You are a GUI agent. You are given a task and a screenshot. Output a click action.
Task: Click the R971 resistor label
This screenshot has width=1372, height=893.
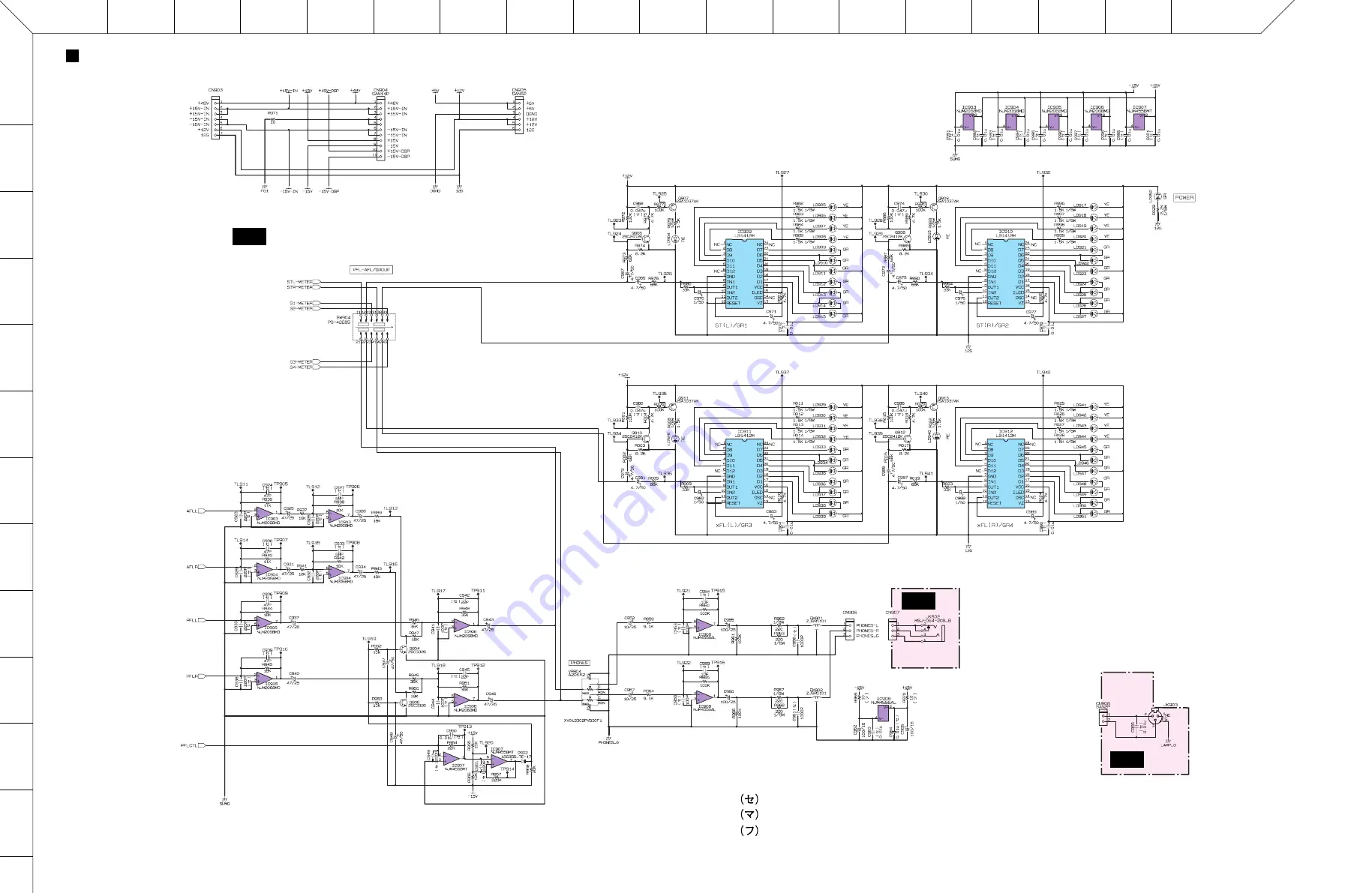tap(272, 113)
